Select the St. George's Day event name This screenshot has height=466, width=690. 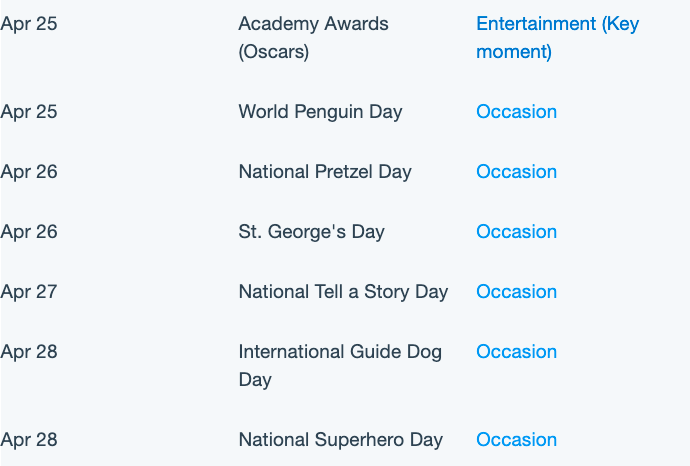[x=312, y=231]
